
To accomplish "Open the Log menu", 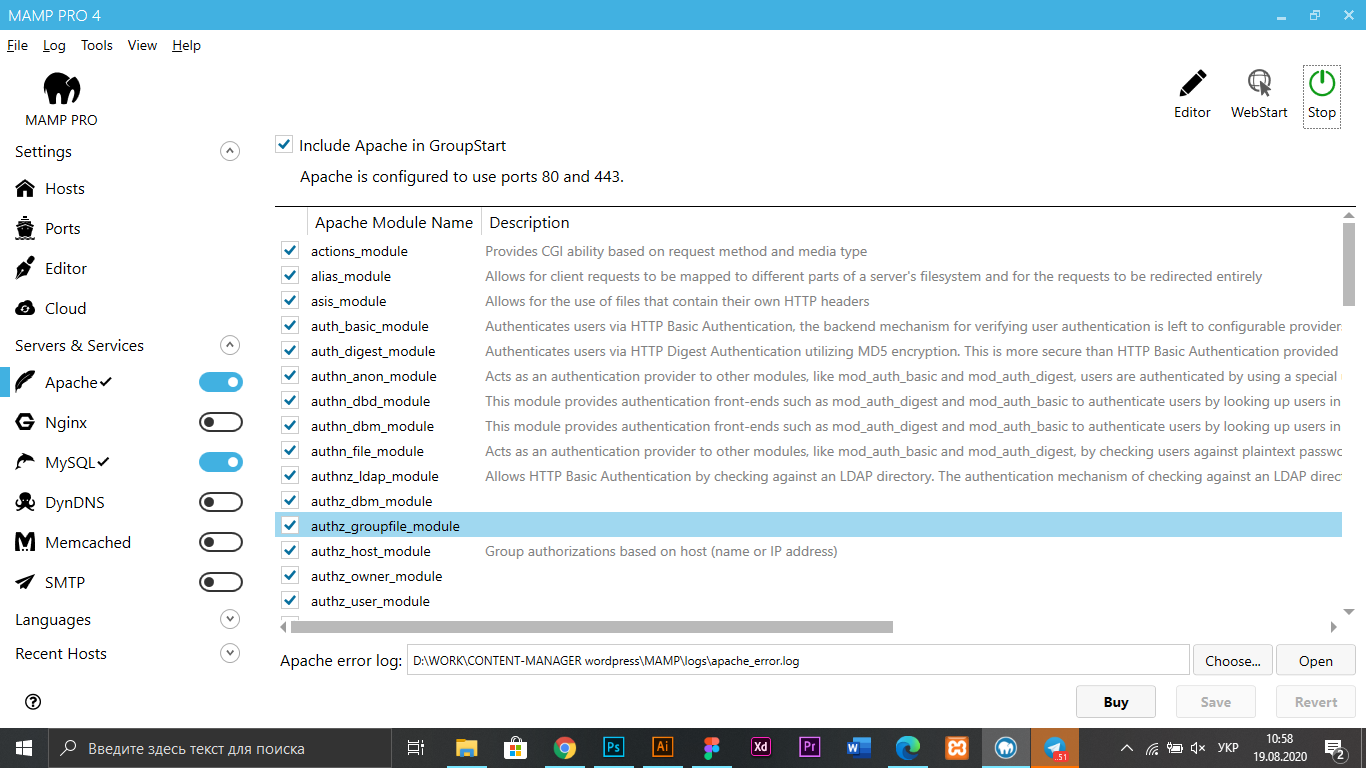I will (x=54, y=45).
